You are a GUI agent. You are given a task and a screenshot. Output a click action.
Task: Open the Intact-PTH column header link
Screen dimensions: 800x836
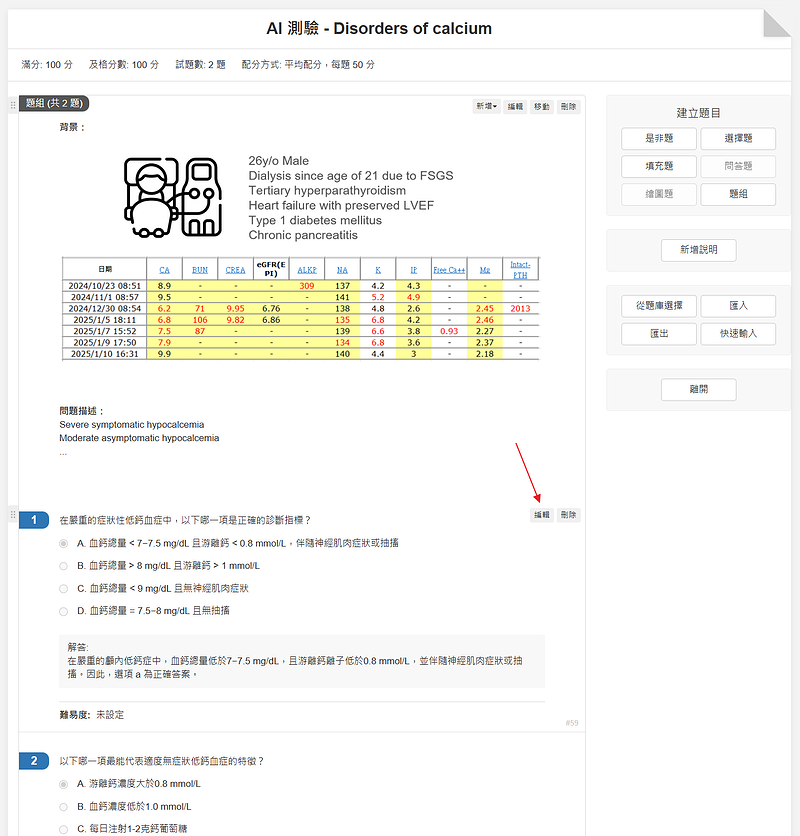point(520,268)
